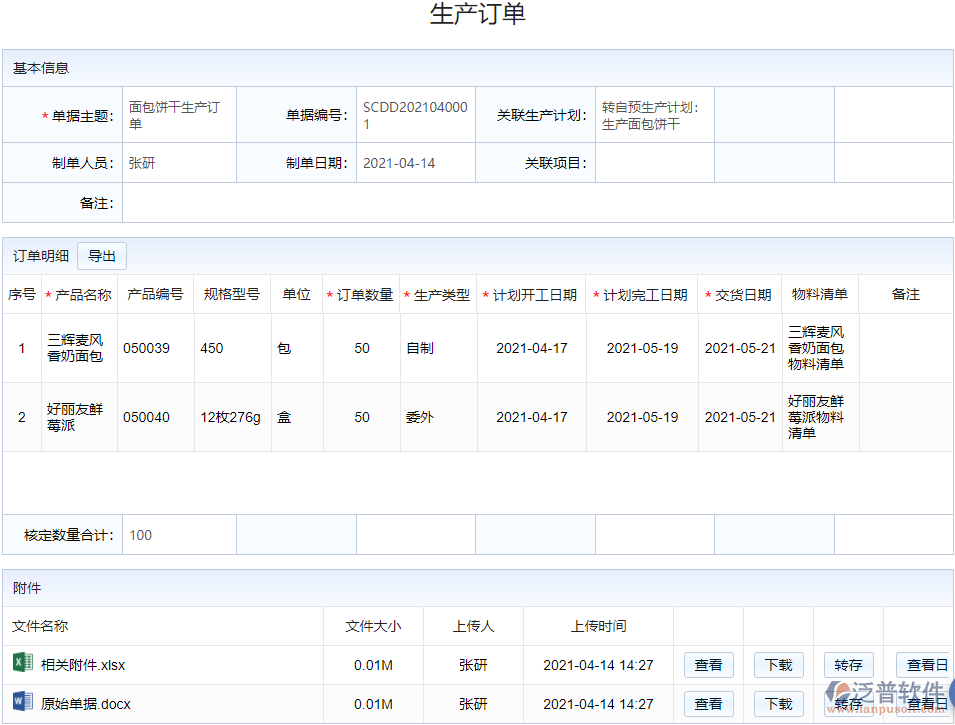The image size is (955, 725).
Task: Click 下载 for 原始单据.docx
Action: (x=778, y=703)
